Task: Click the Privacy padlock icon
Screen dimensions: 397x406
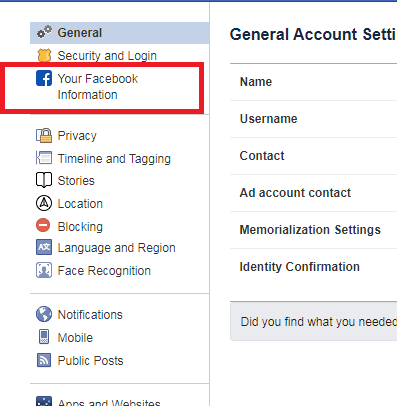Action: tap(44, 136)
